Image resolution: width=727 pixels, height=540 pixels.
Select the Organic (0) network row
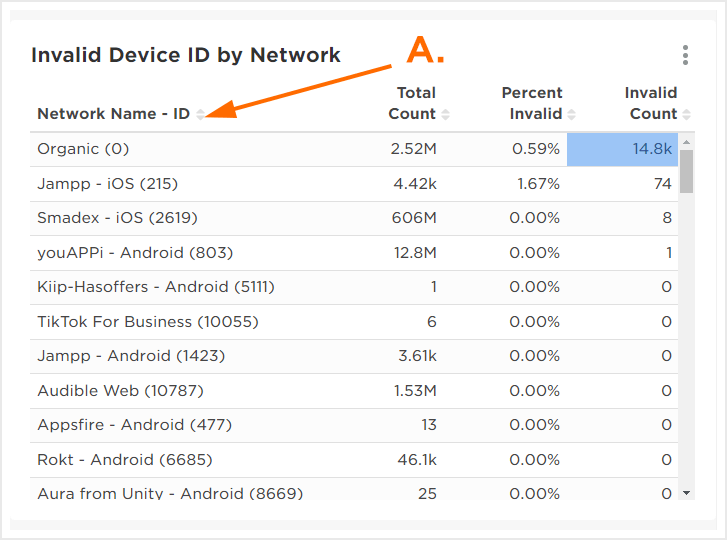tap(84, 149)
